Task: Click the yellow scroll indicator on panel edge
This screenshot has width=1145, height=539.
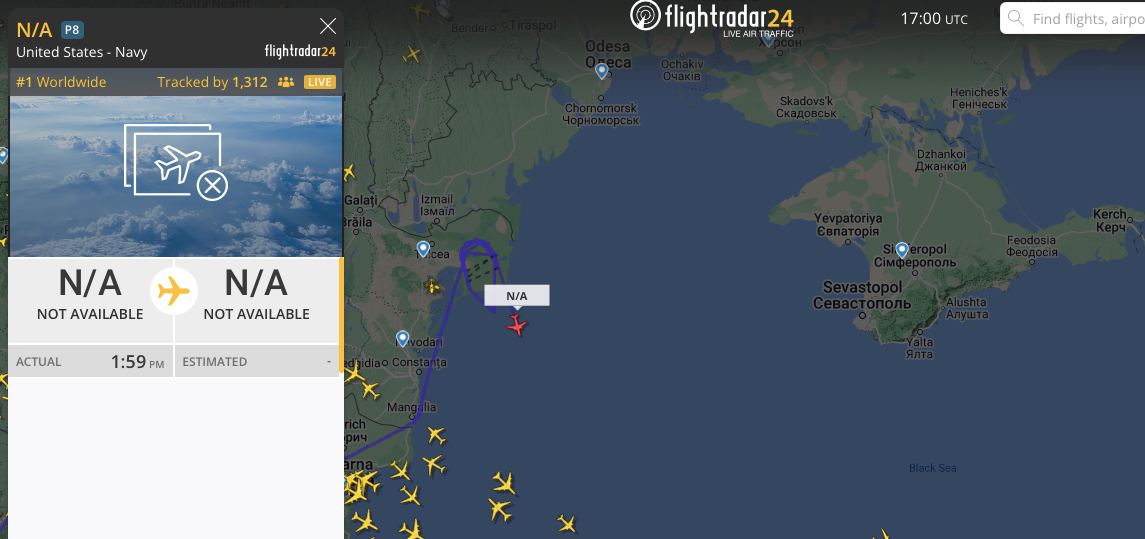Action: [x=340, y=315]
